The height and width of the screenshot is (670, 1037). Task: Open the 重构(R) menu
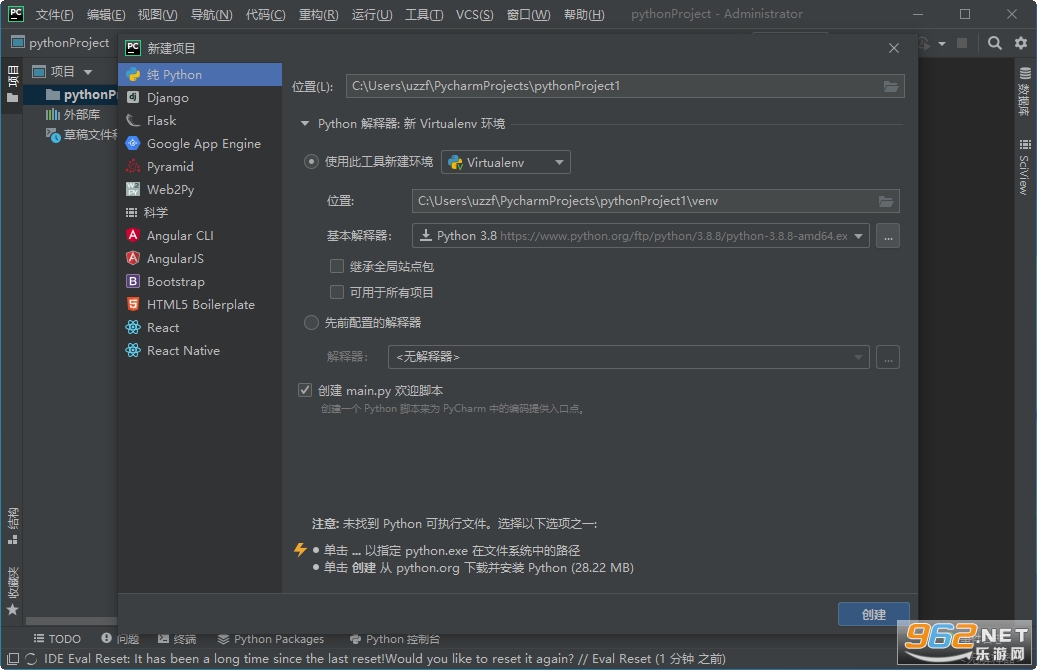click(318, 14)
